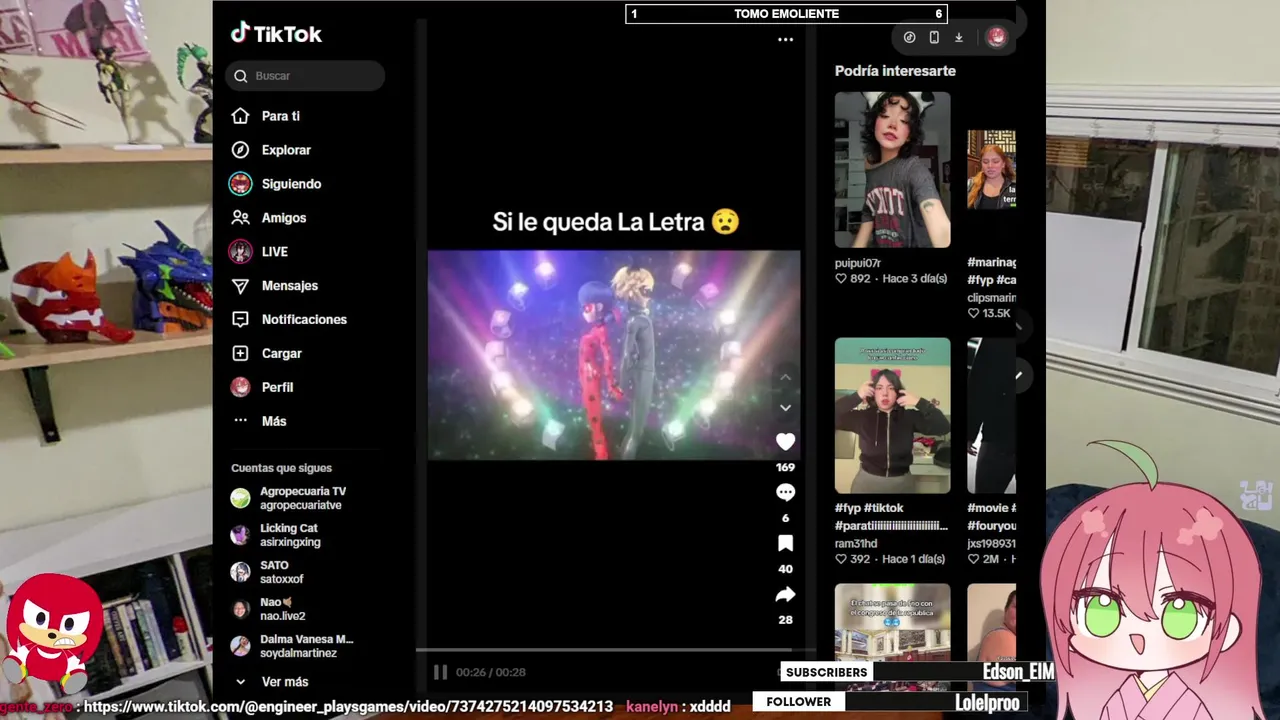Open Dalma Vanesa M... followed account
This screenshot has height=720, width=1280.
[292, 646]
